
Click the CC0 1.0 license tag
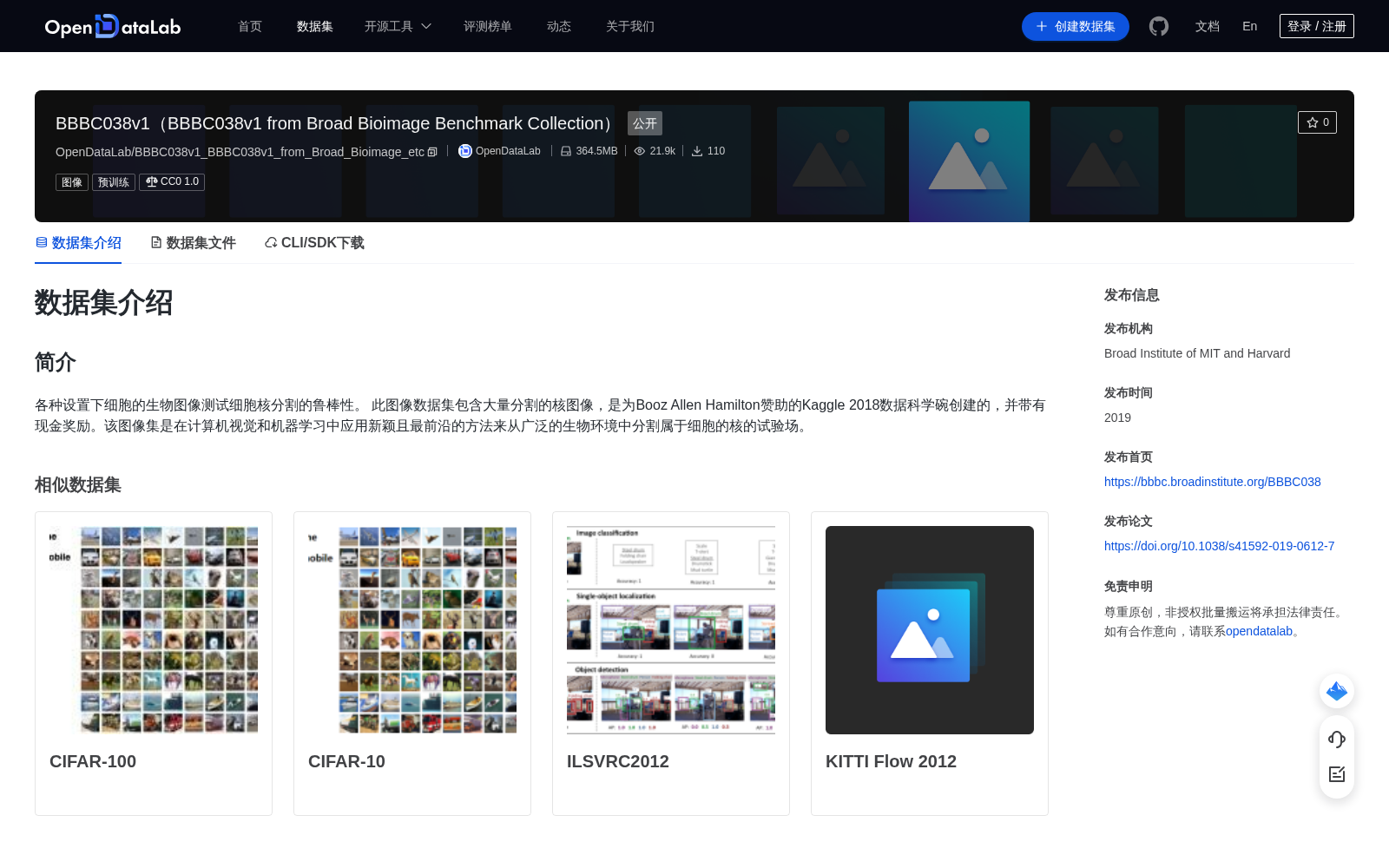click(x=172, y=182)
